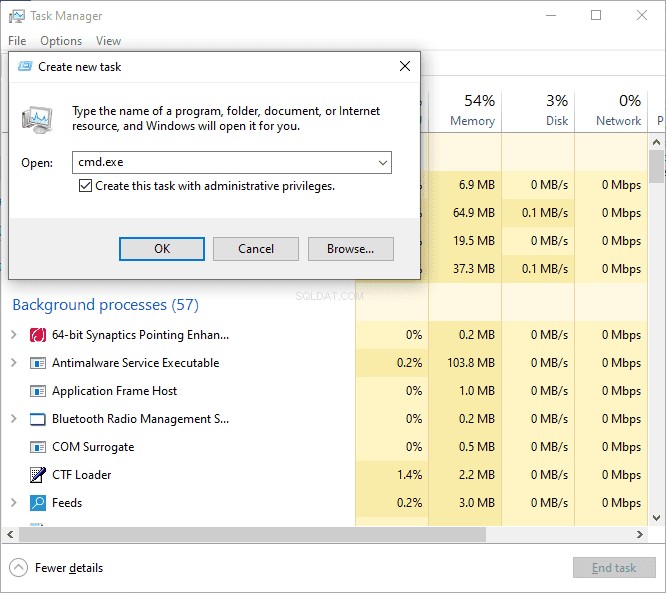Click the vertical scrollbar down arrow
The height and width of the screenshot is (593, 666).
656,518
